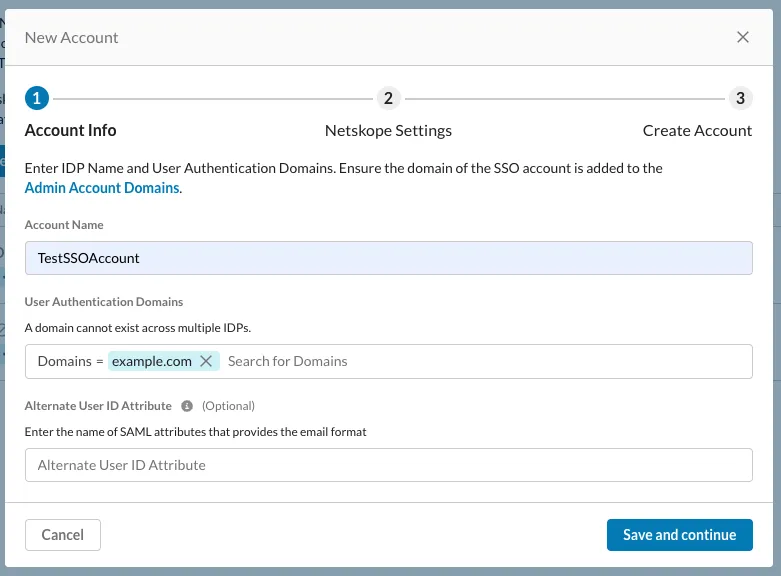Open the Admin Account Domains link
Viewport: 781px width, 576px height.
(102, 188)
